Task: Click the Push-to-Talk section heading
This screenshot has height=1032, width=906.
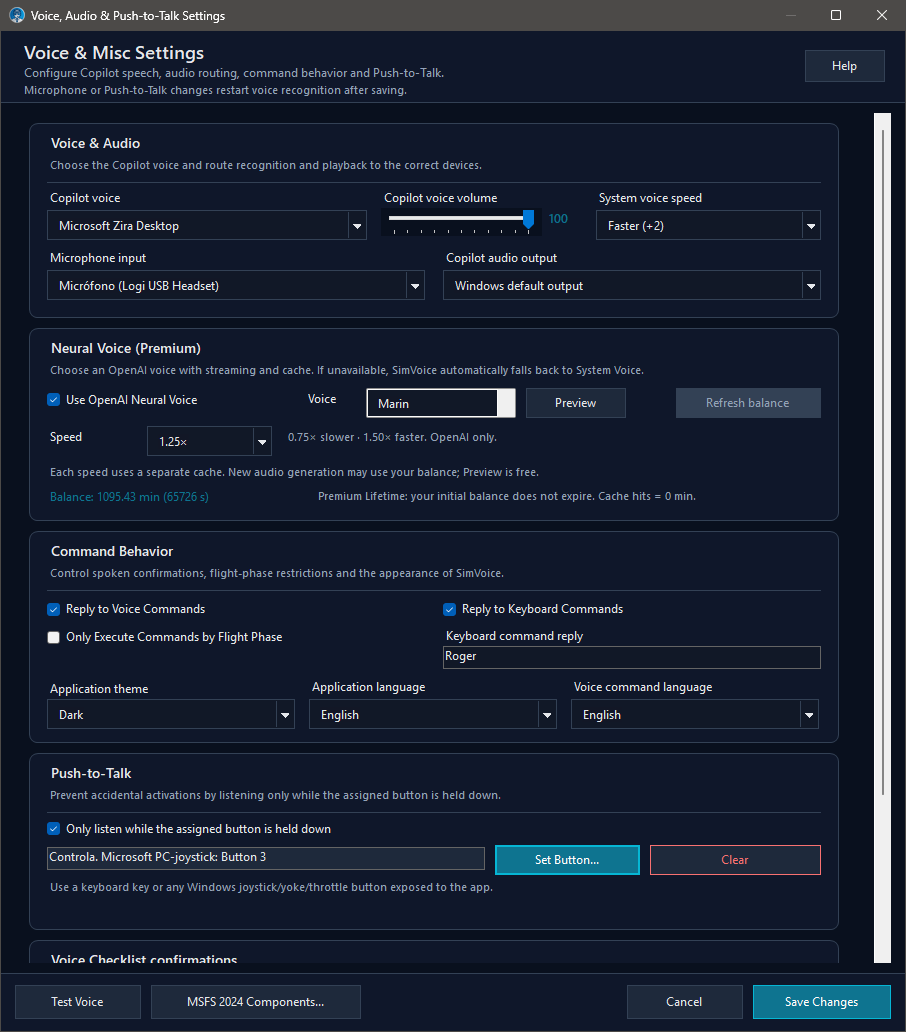Action: tap(91, 773)
